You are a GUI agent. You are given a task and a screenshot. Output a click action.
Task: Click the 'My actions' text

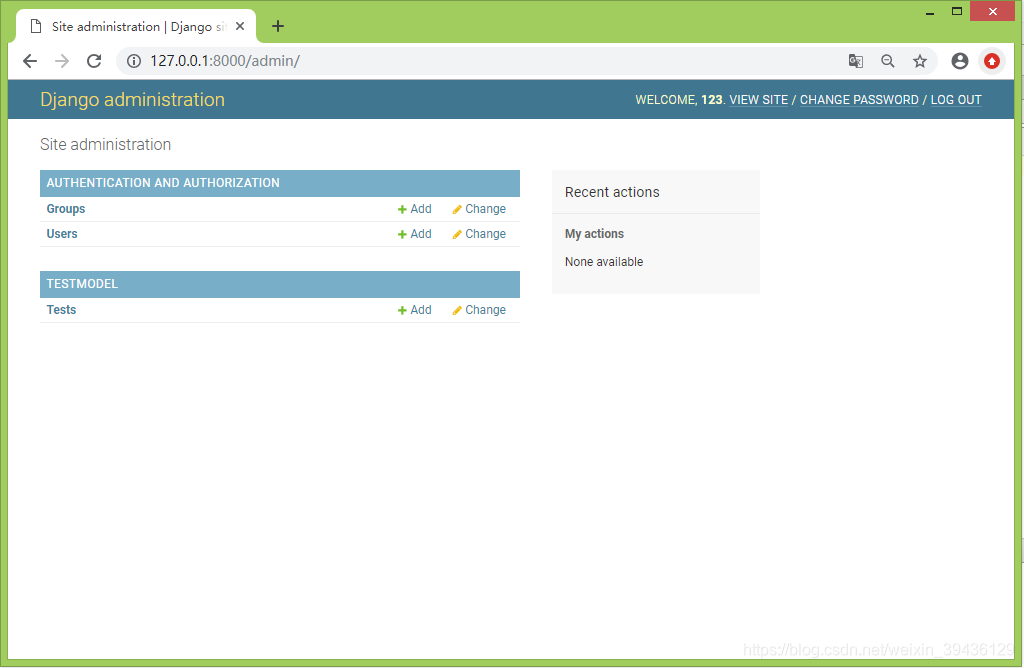pos(594,234)
